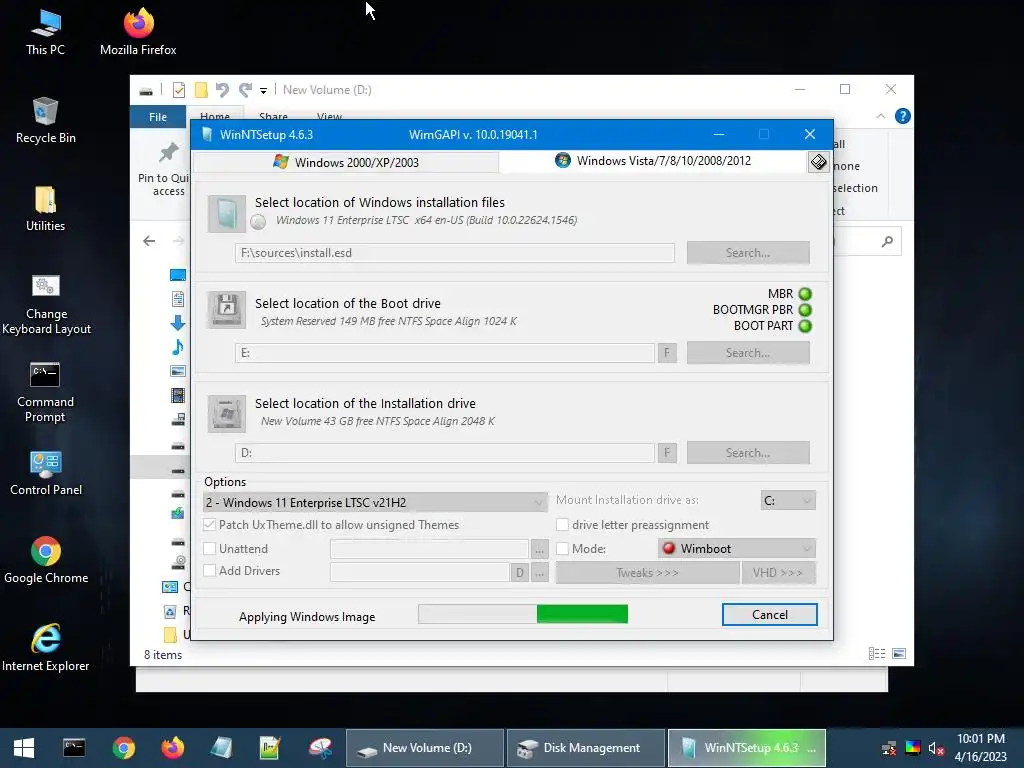Screen dimensions: 1024x768
Task: Open the Wimboot mode dropdown
Action: click(x=737, y=549)
